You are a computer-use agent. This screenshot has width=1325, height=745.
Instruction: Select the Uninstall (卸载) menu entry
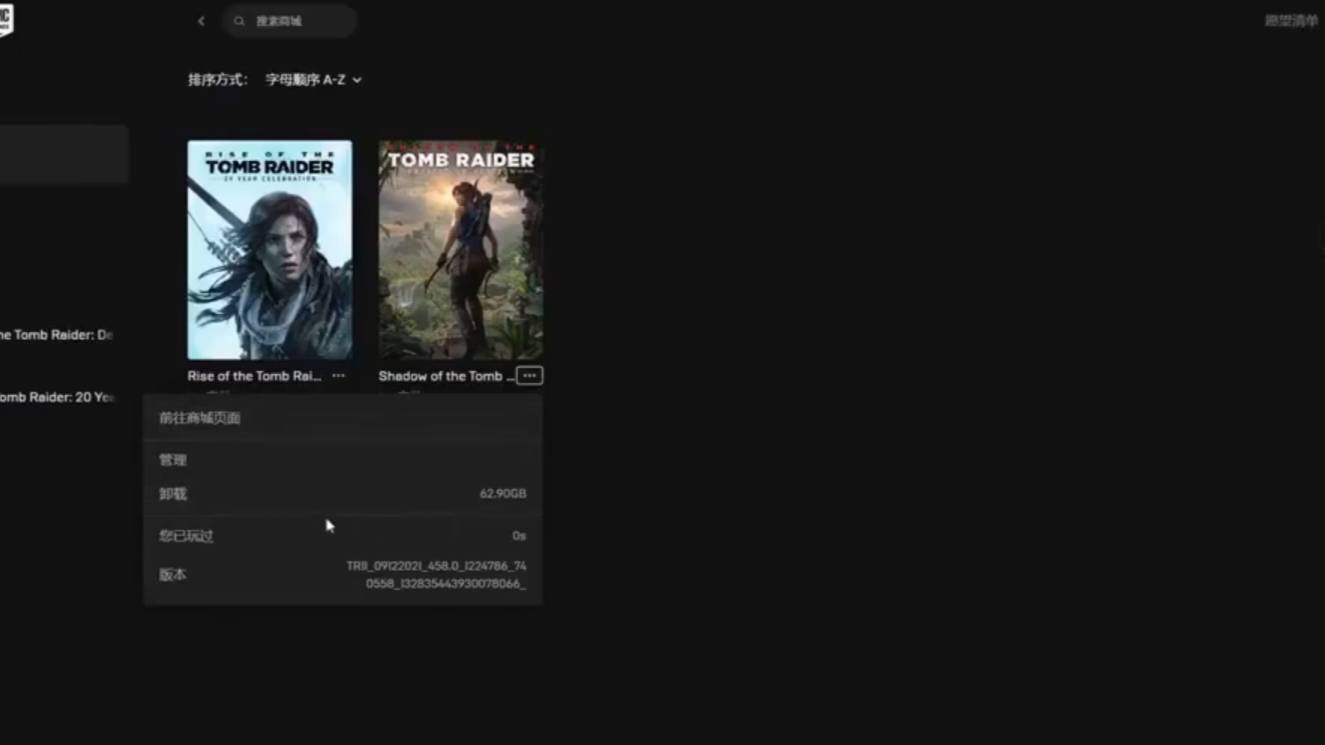tap(343, 494)
